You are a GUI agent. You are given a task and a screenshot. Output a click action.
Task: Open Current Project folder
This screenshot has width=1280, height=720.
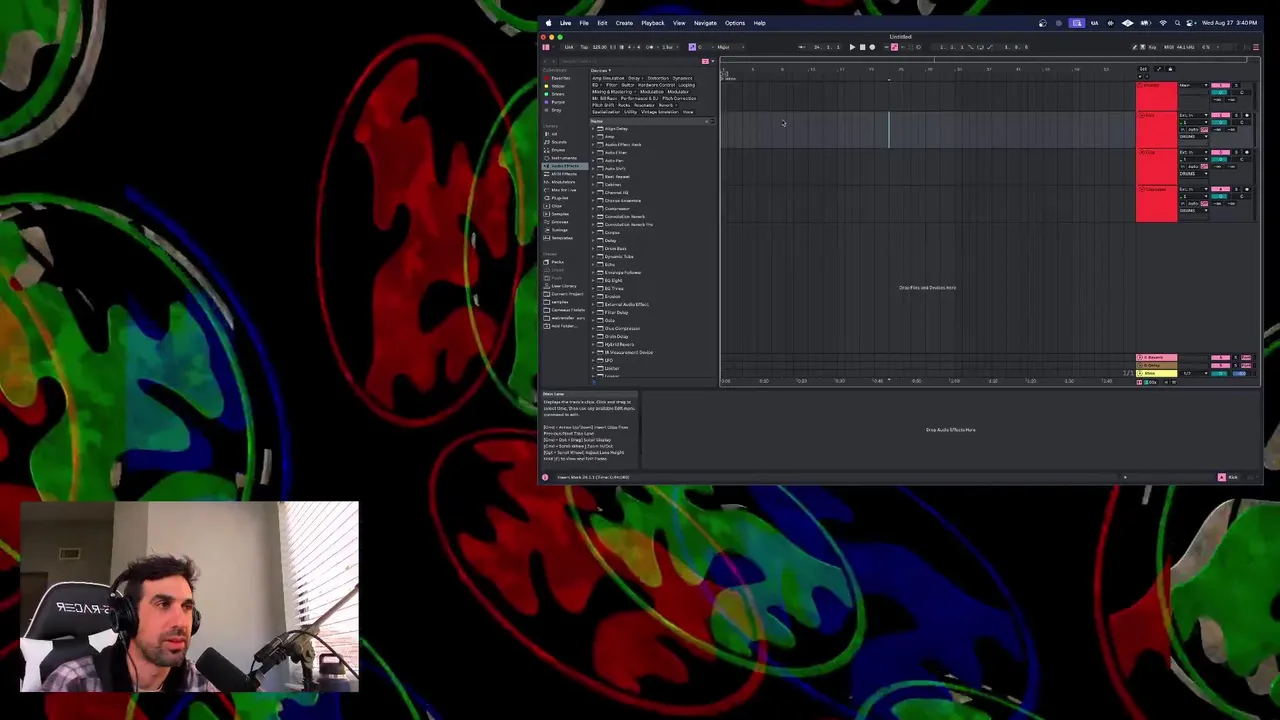[565, 294]
